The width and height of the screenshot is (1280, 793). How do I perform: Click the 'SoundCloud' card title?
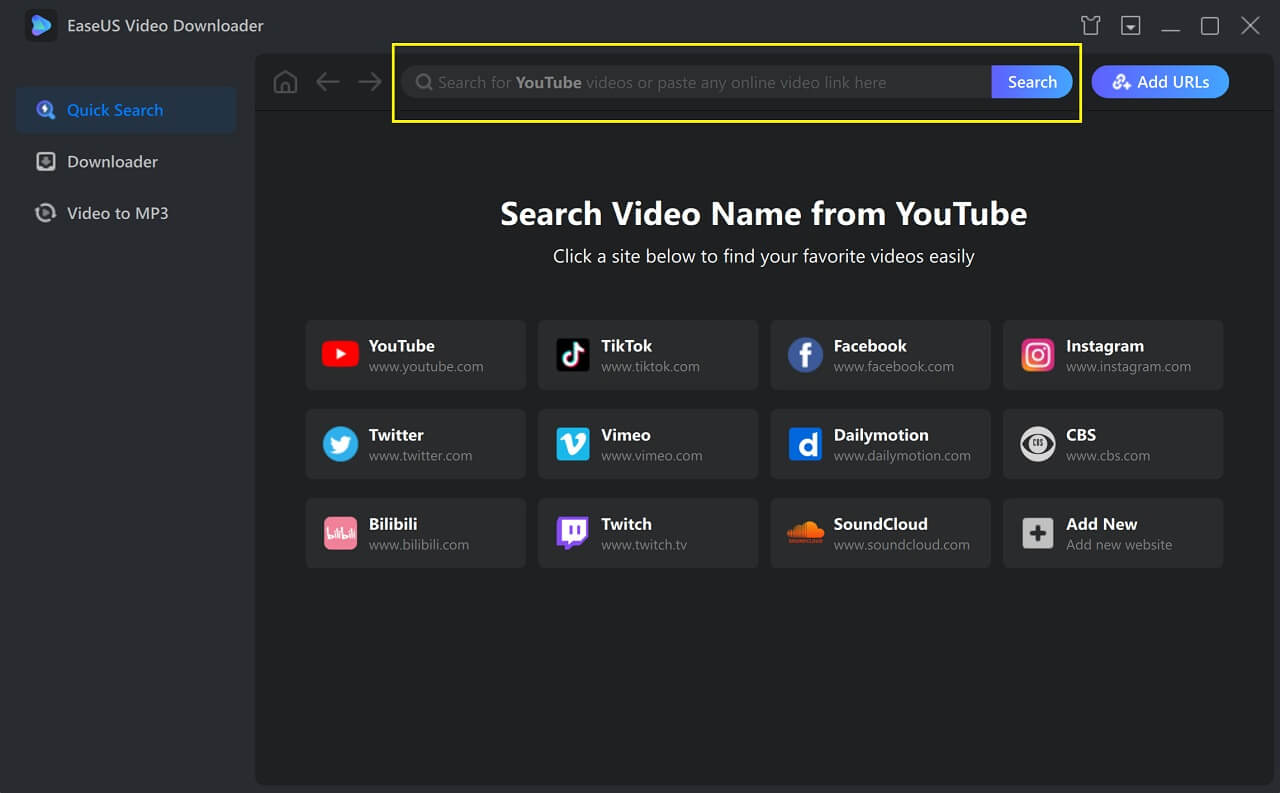tap(881, 524)
